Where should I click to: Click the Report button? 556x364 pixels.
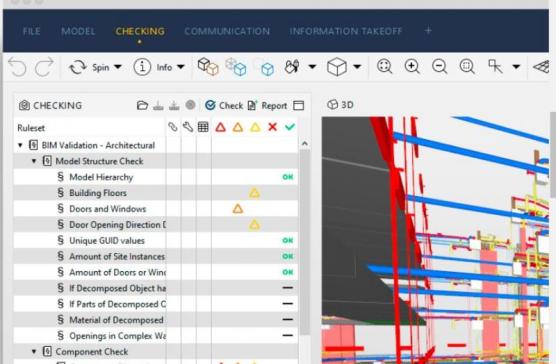267,105
